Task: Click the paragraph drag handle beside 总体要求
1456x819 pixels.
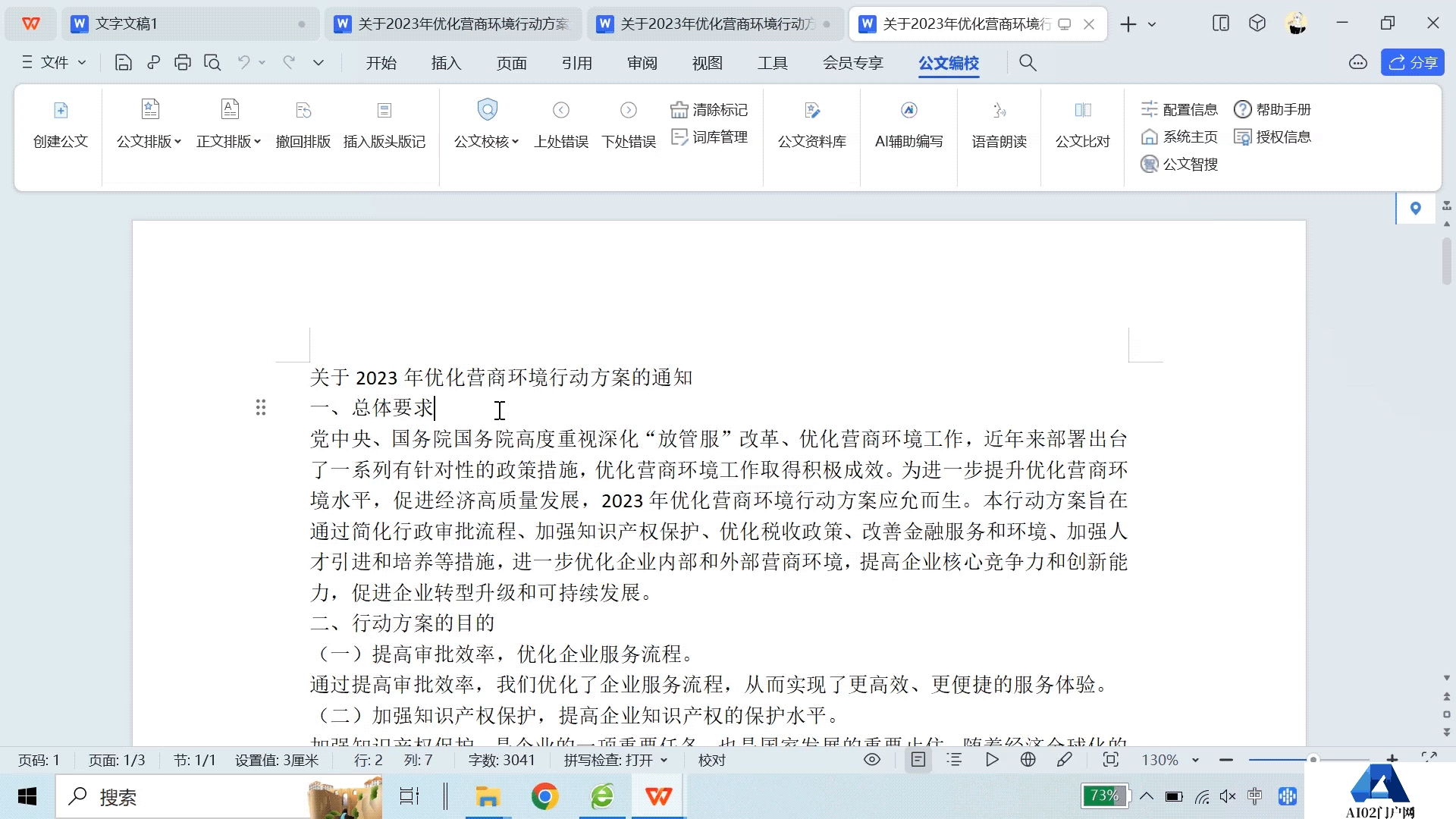Action: tap(261, 408)
